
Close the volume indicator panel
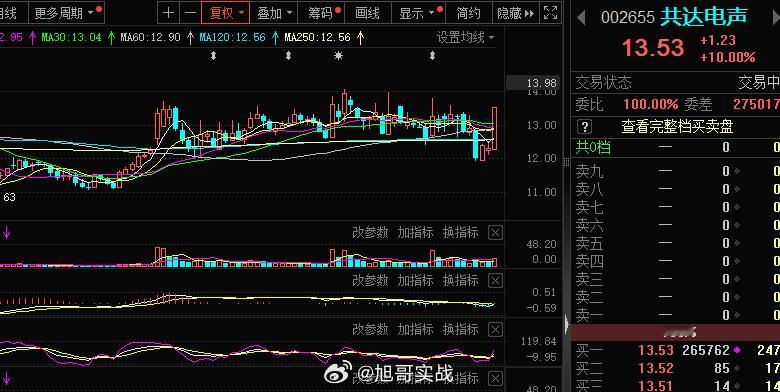tap(495, 233)
